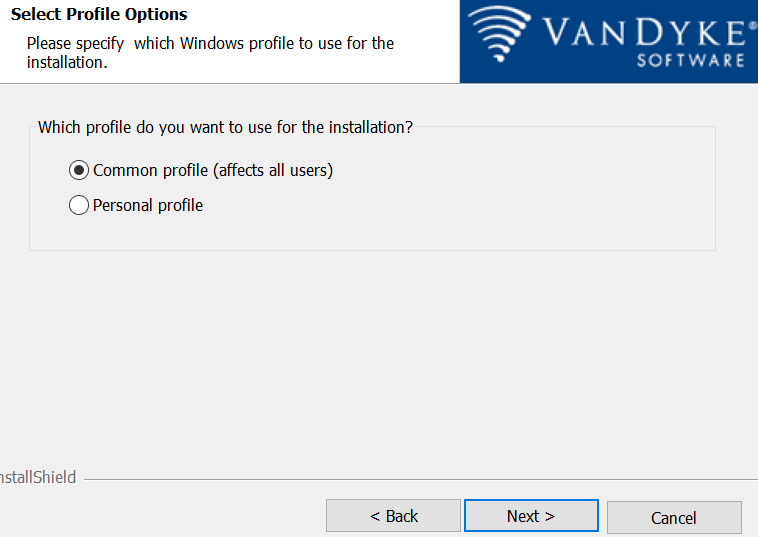Screen dimensions: 758x537
Task: Click the separator line beside InstallShield
Action: 400,479
